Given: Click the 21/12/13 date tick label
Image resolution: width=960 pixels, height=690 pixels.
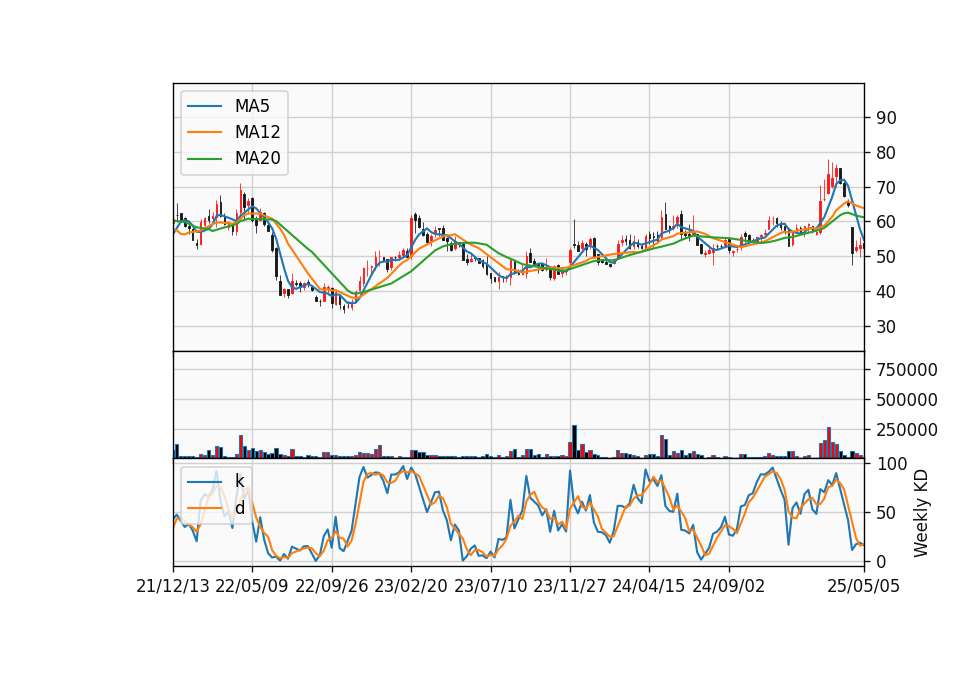Looking at the screenshot, I should point(173,586).
